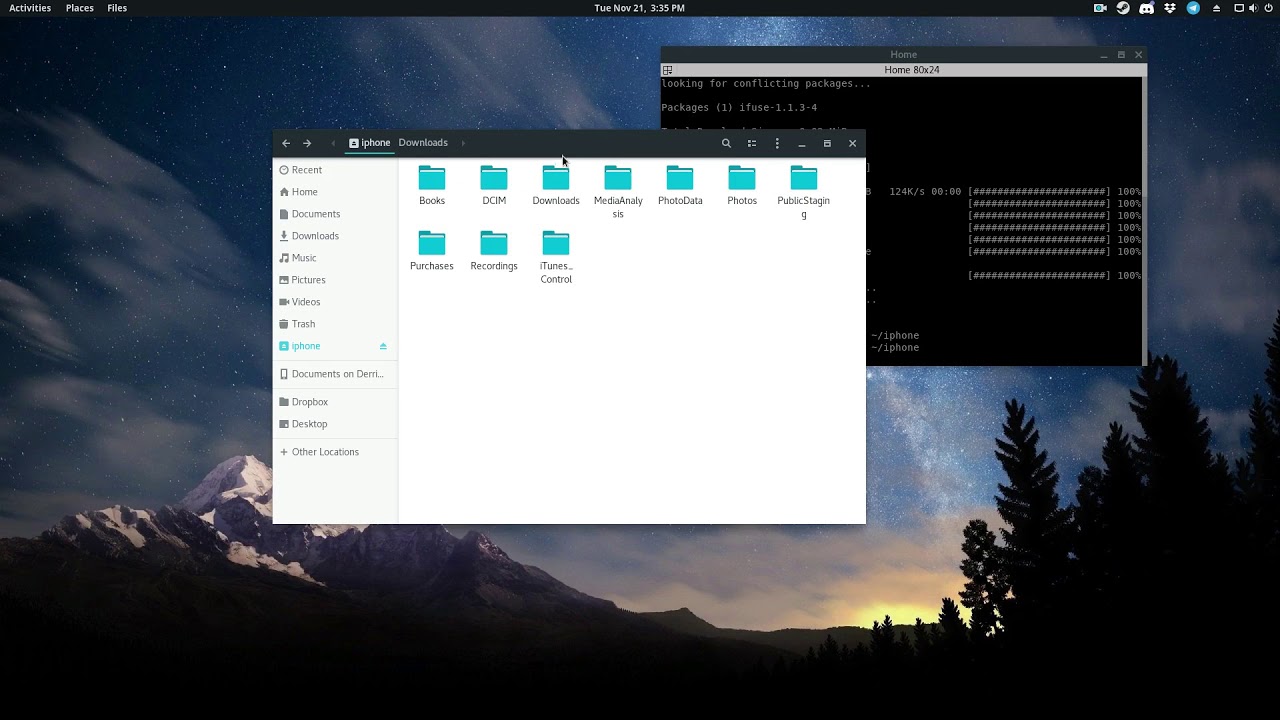1280x720 pixels.
Task: Open Other Locations in the sidebar
Action: coord(335,452)
